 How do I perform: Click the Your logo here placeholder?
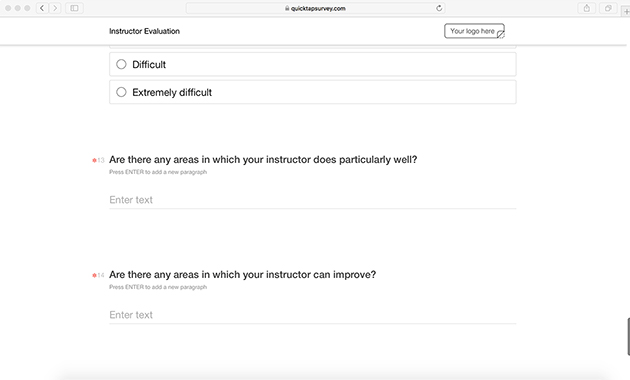coord(474,31)
